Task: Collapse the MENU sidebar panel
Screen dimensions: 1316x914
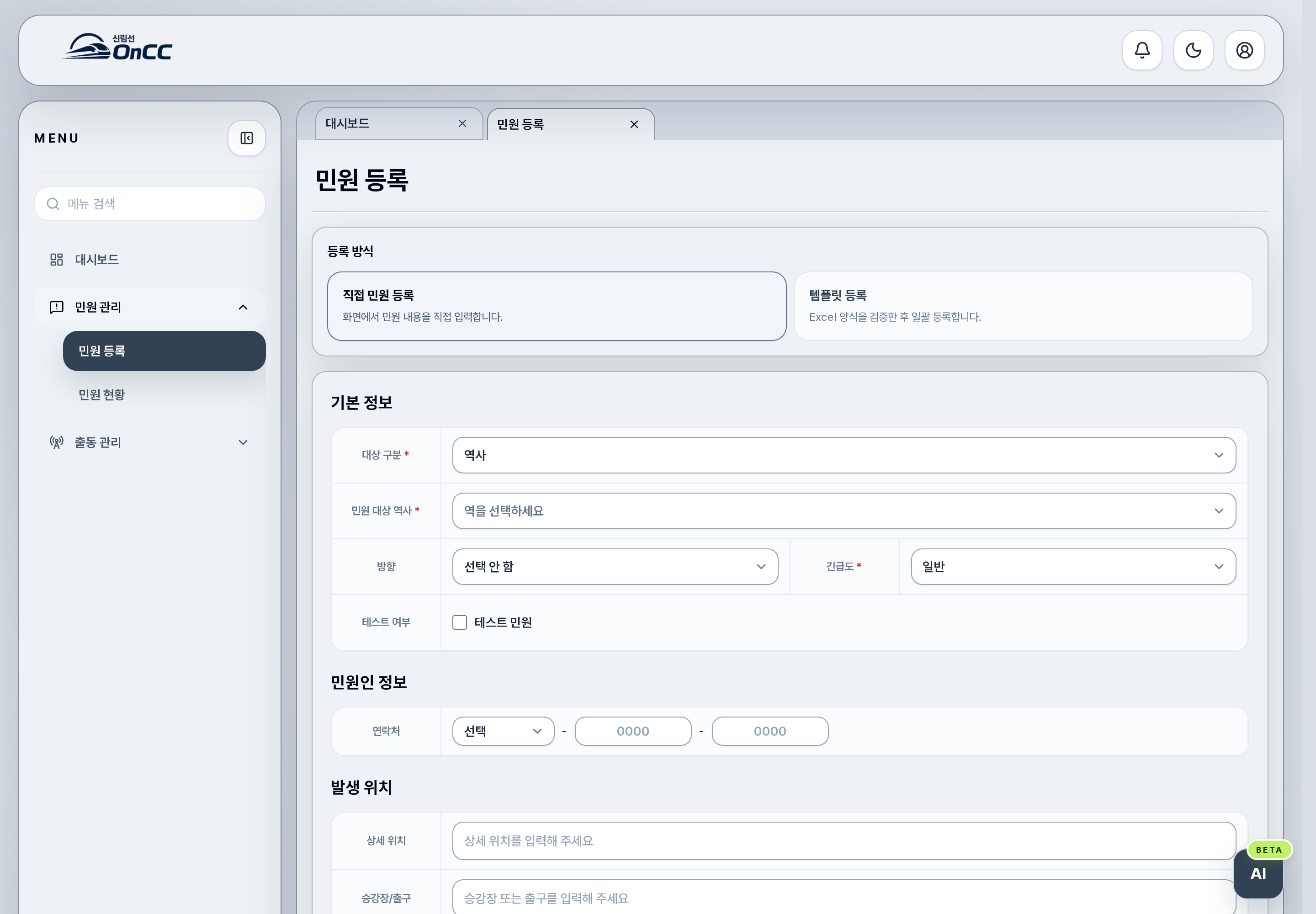Action: [x=246, y=138]
